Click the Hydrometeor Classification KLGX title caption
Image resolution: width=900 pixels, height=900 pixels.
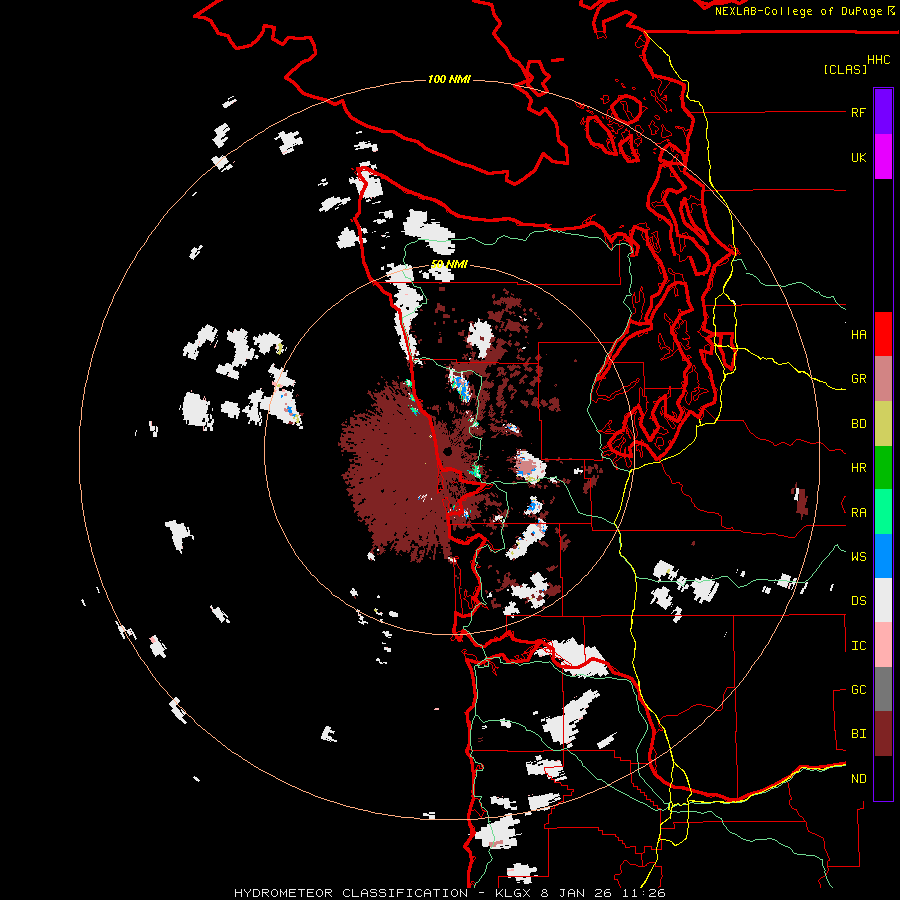pos(449,893)
